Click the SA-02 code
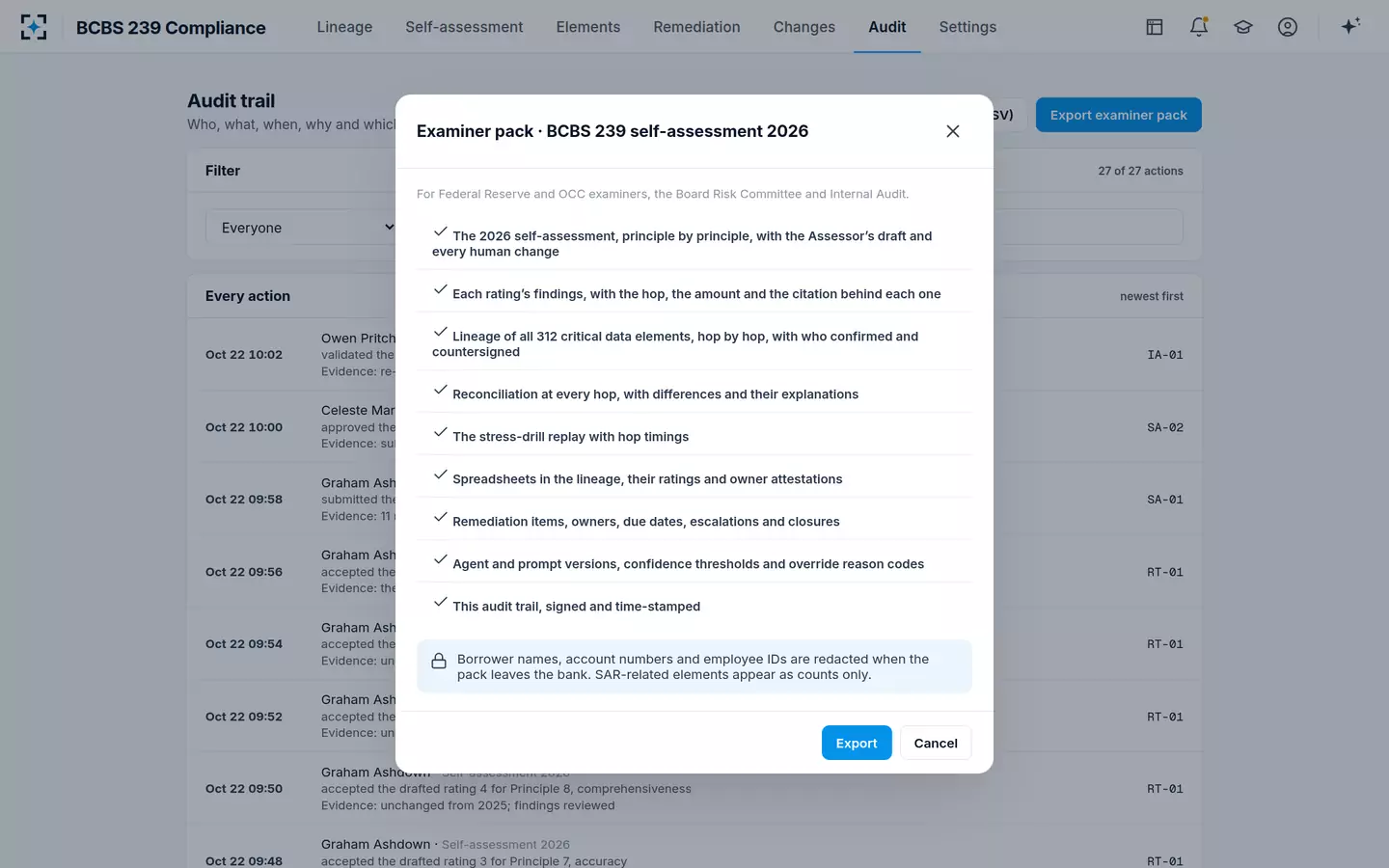Image resolution: width=1389 pixels, height=868 pixels. click(1165, 427)
